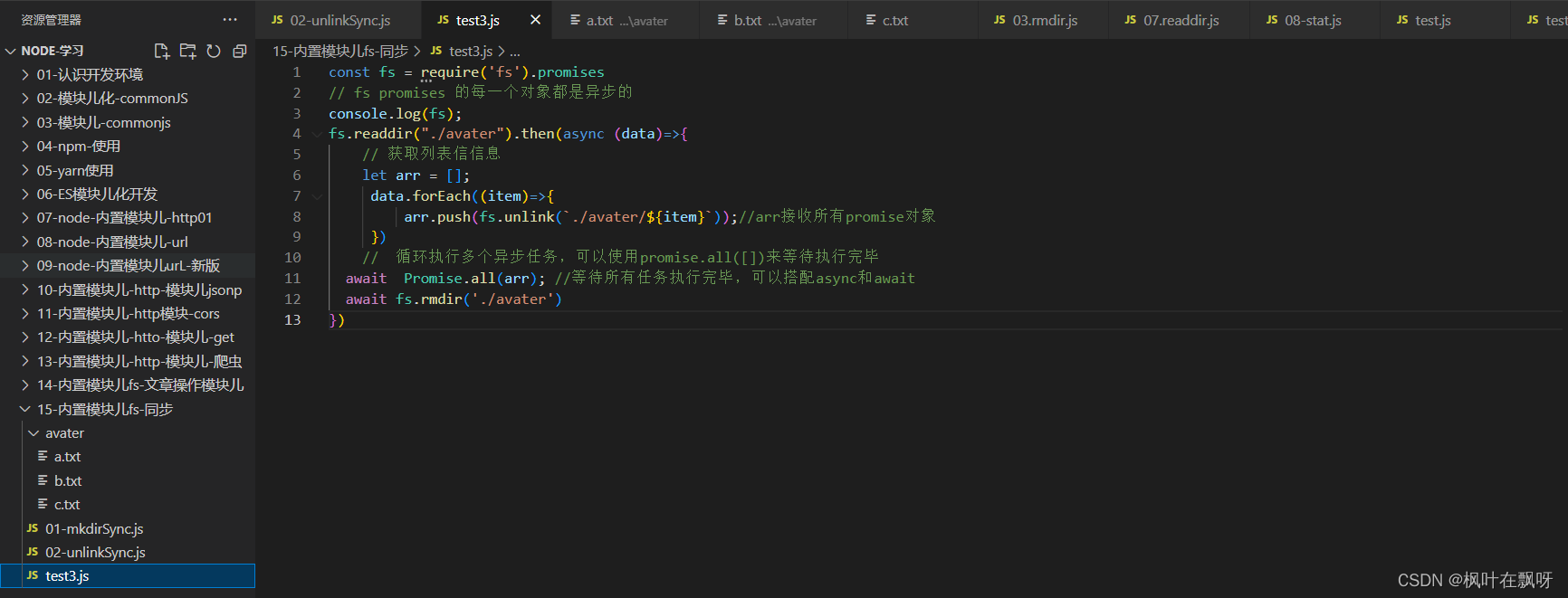The width and height of the screenshot is (1568, 598).
Task: Click 'fs.rmdir' code on line 12
Action: [x=429, y=299]
